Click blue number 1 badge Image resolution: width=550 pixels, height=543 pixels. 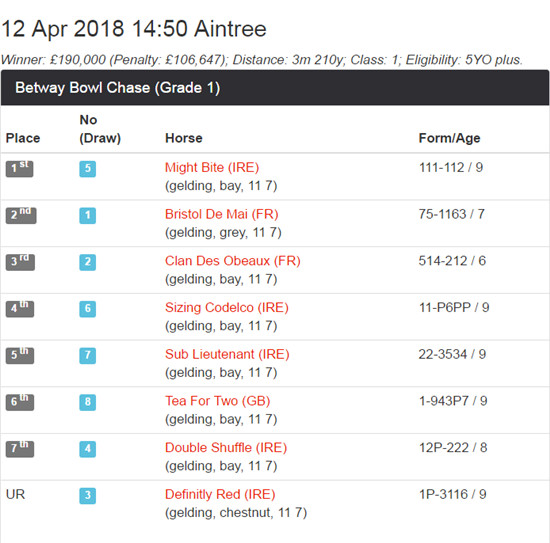(x=88, y=215)
